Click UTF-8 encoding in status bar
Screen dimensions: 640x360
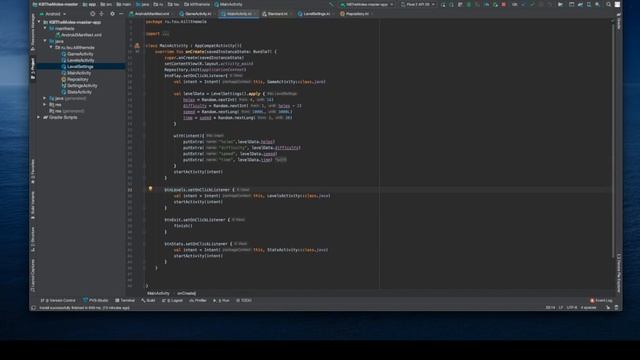(572, 308)
